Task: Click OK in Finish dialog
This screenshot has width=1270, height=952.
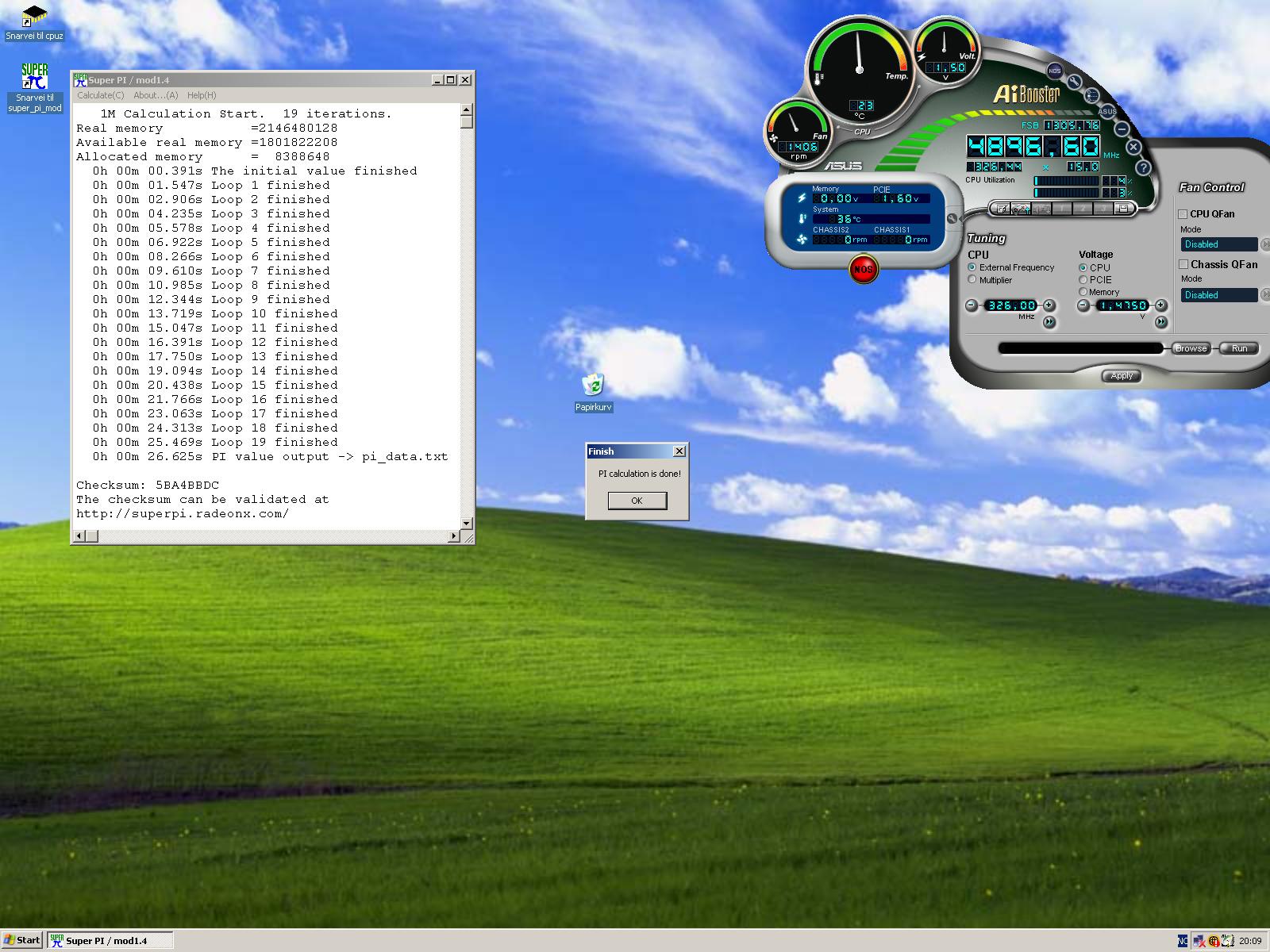Action: (x=637, y=501)
